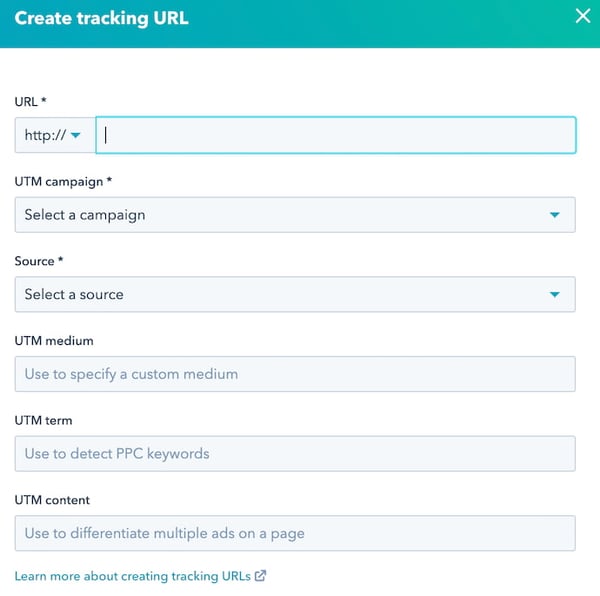This screenshot has height=596, width=600.
Task: Click the UTM medium label
Action: pyautogui.click(x=56, y=341)
